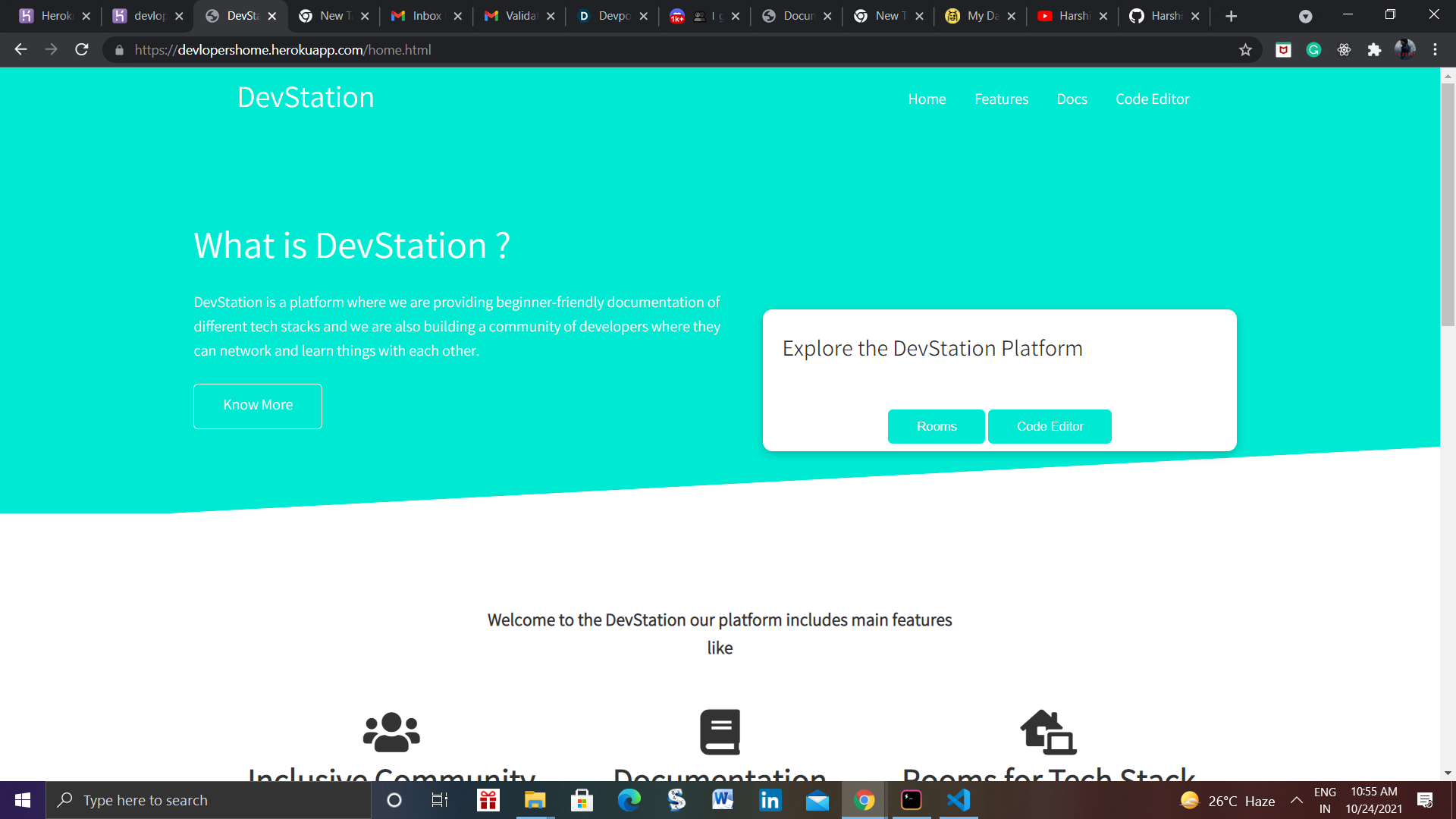This screenshot has width=1456, height=819.
Task: Open the Chrome three-dot menu
Action: pos(1435,50)
